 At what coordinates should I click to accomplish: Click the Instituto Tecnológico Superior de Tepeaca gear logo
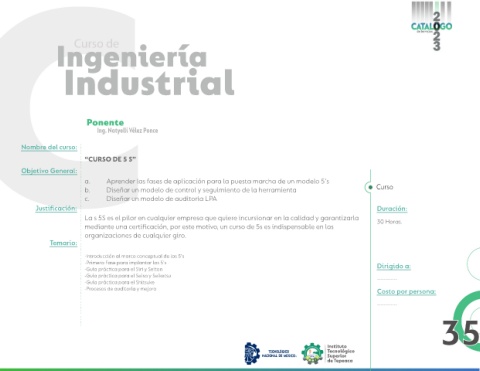pyautogui.click(x=312, y=354)
